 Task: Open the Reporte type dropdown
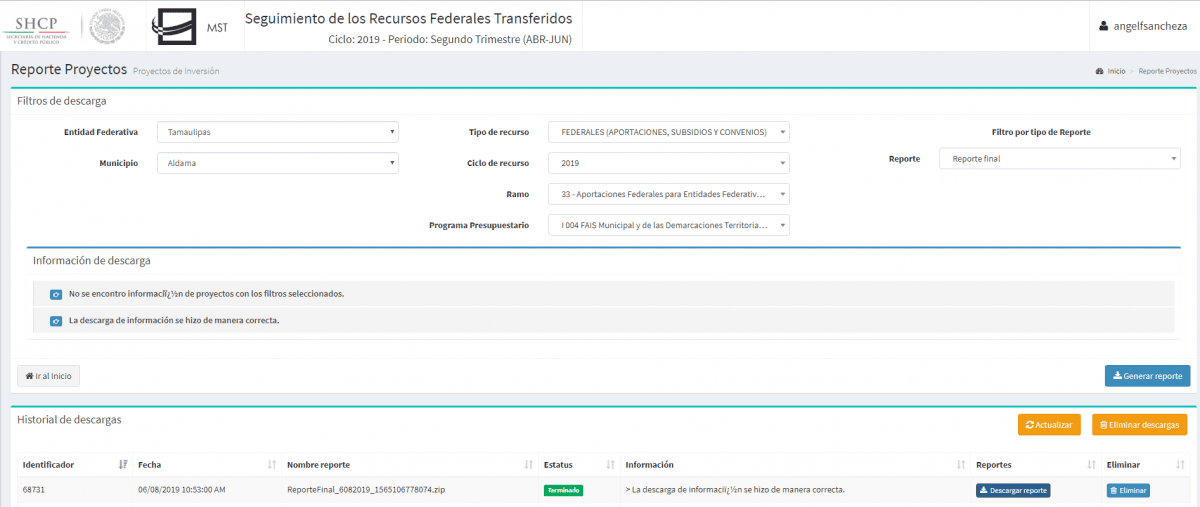tap(1059, 159)
